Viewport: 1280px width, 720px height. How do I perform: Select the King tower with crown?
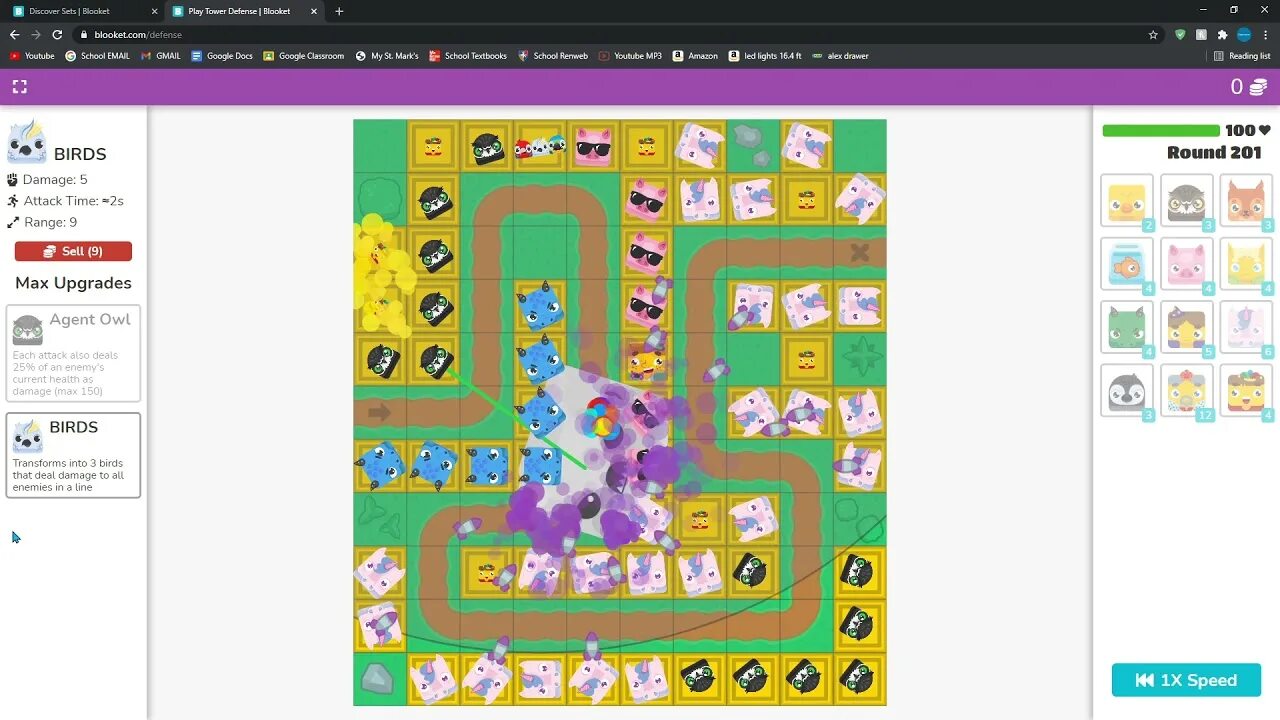pyautogui.click(x=1246, y=391)
